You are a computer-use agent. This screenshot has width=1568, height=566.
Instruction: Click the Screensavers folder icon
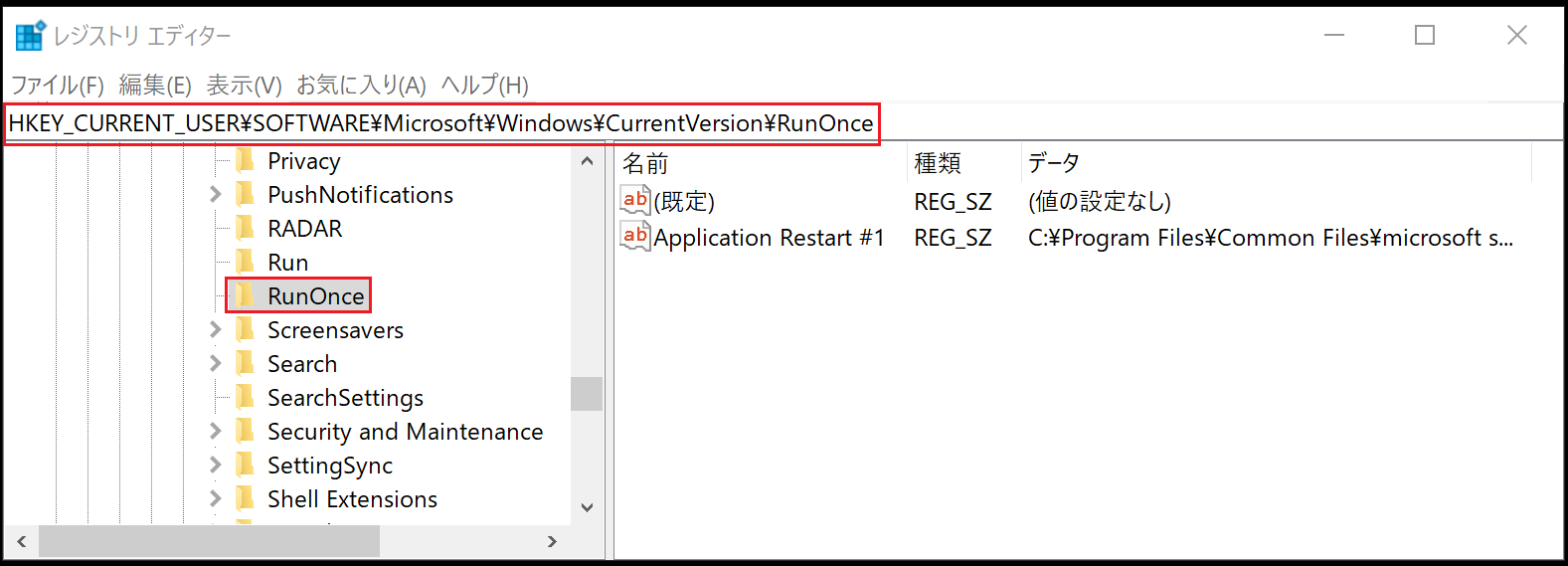point(246,329)
